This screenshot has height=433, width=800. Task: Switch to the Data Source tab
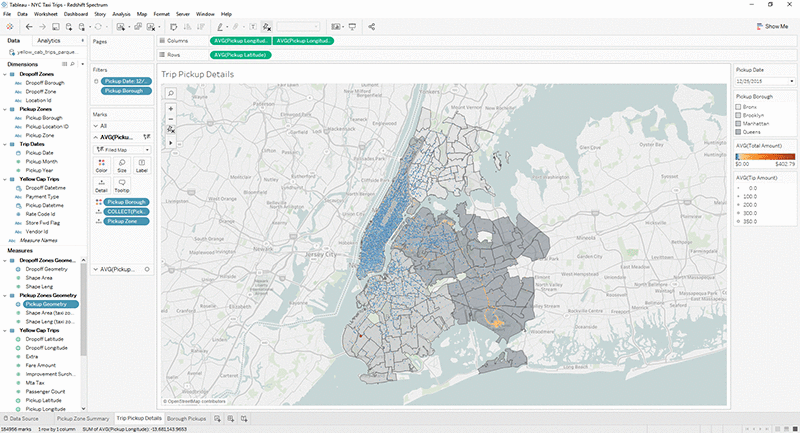[21, 419]
